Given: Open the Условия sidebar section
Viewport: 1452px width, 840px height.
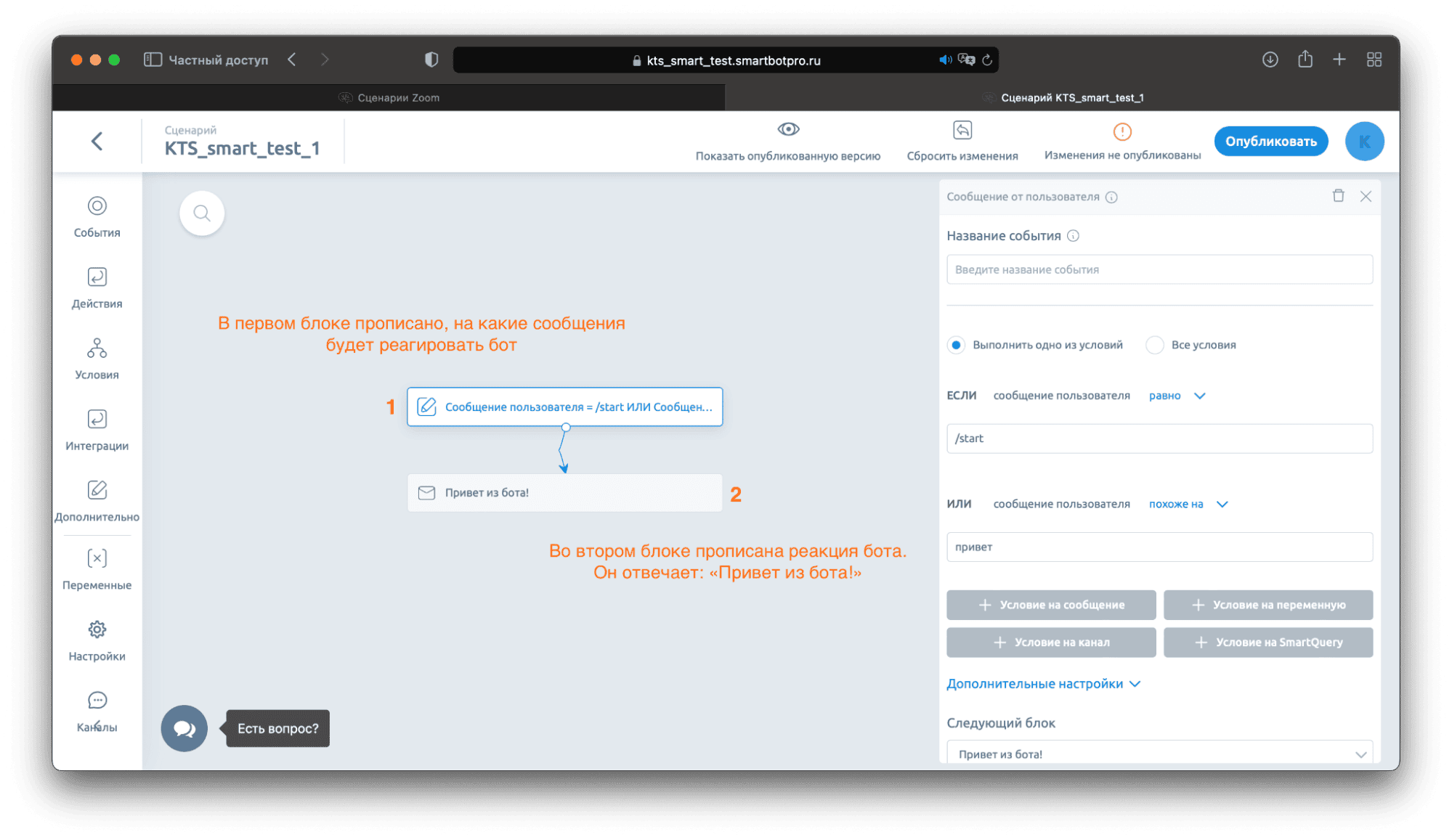Looking at the screenshot, I should (x=97, y=359).
